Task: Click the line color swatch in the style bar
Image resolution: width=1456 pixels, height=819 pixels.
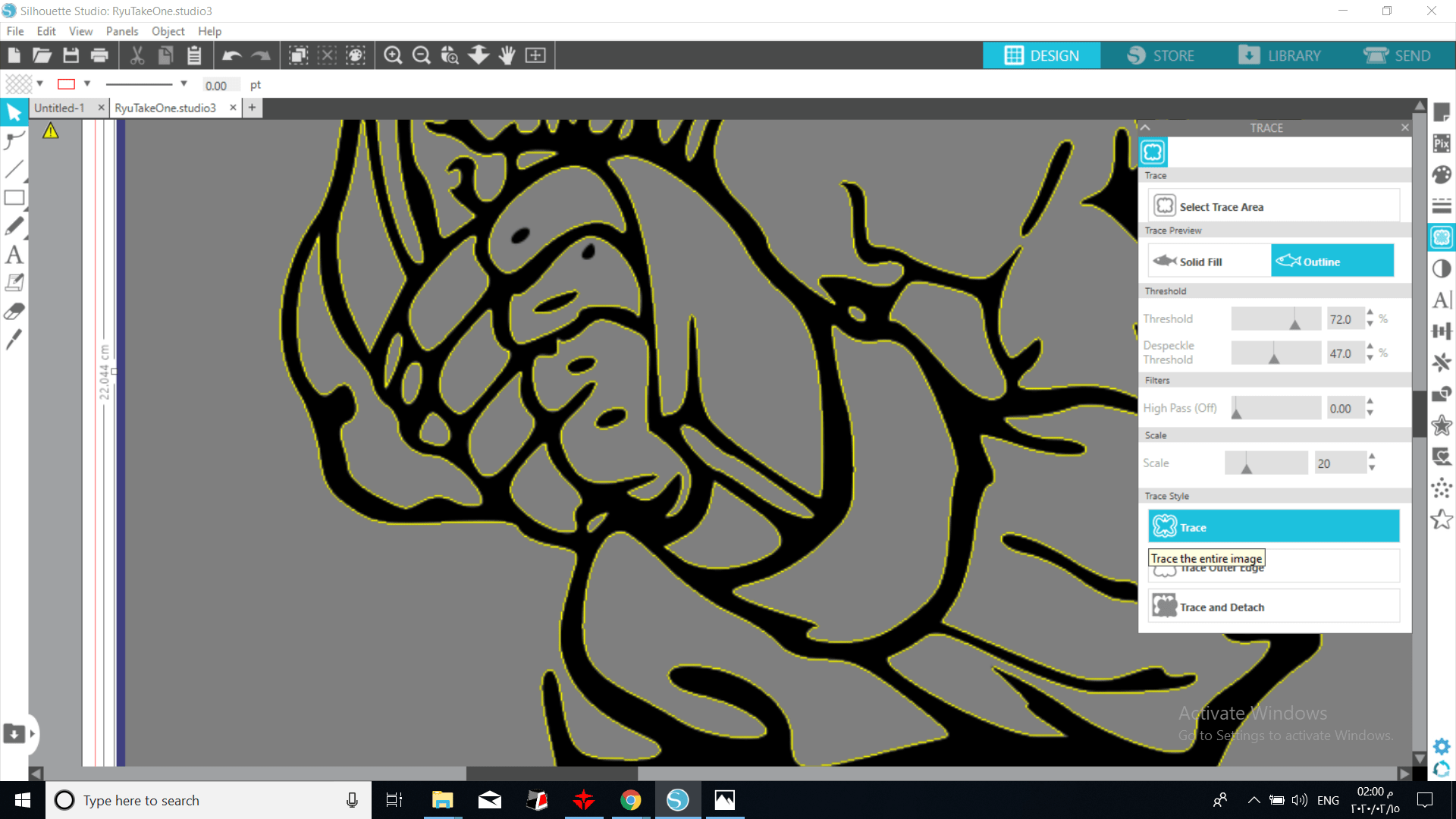Action: 67,84
